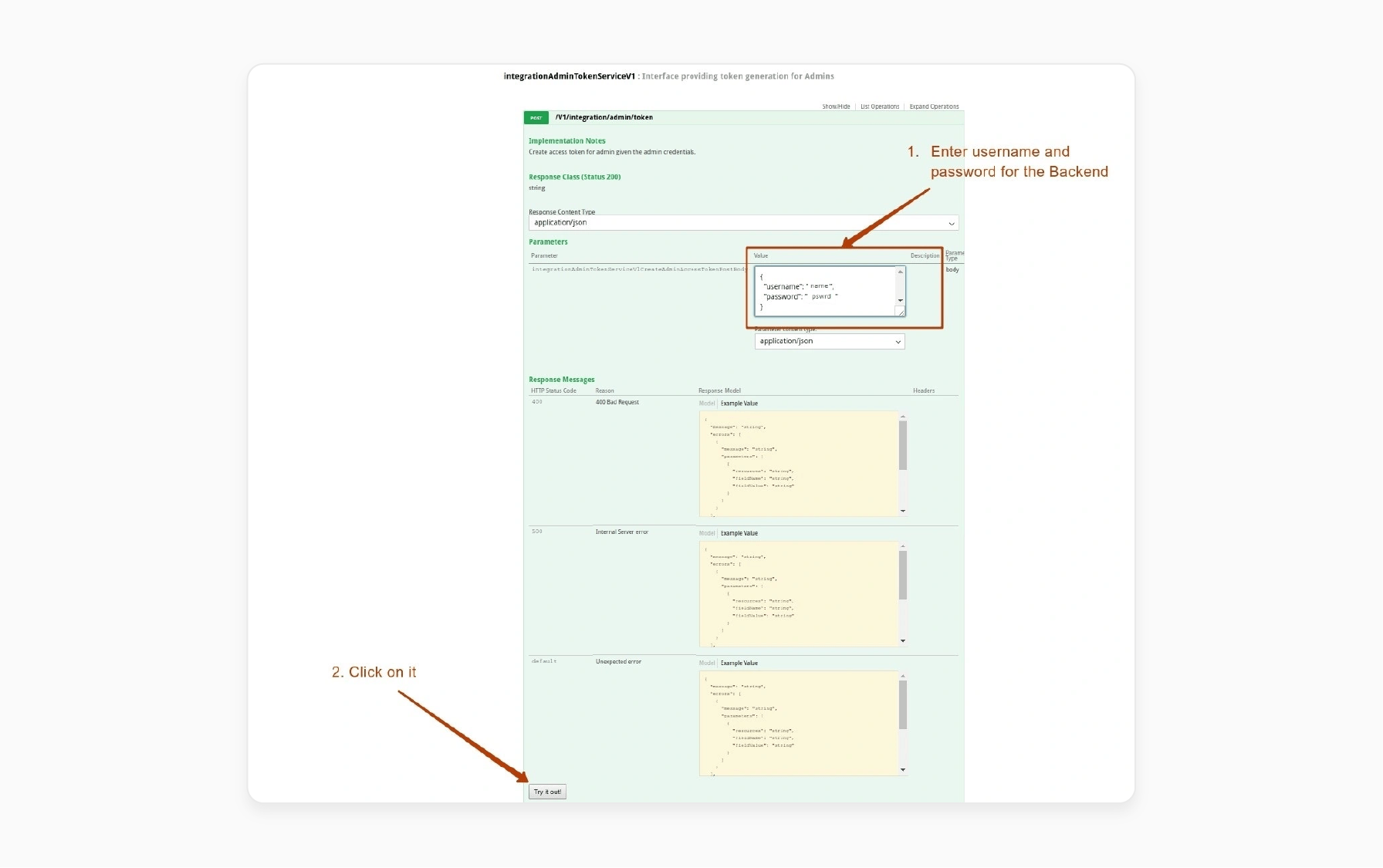1383x868 pixels.
Task: Click scroll-down arrow in 400 example box
Action: [902, 511]
